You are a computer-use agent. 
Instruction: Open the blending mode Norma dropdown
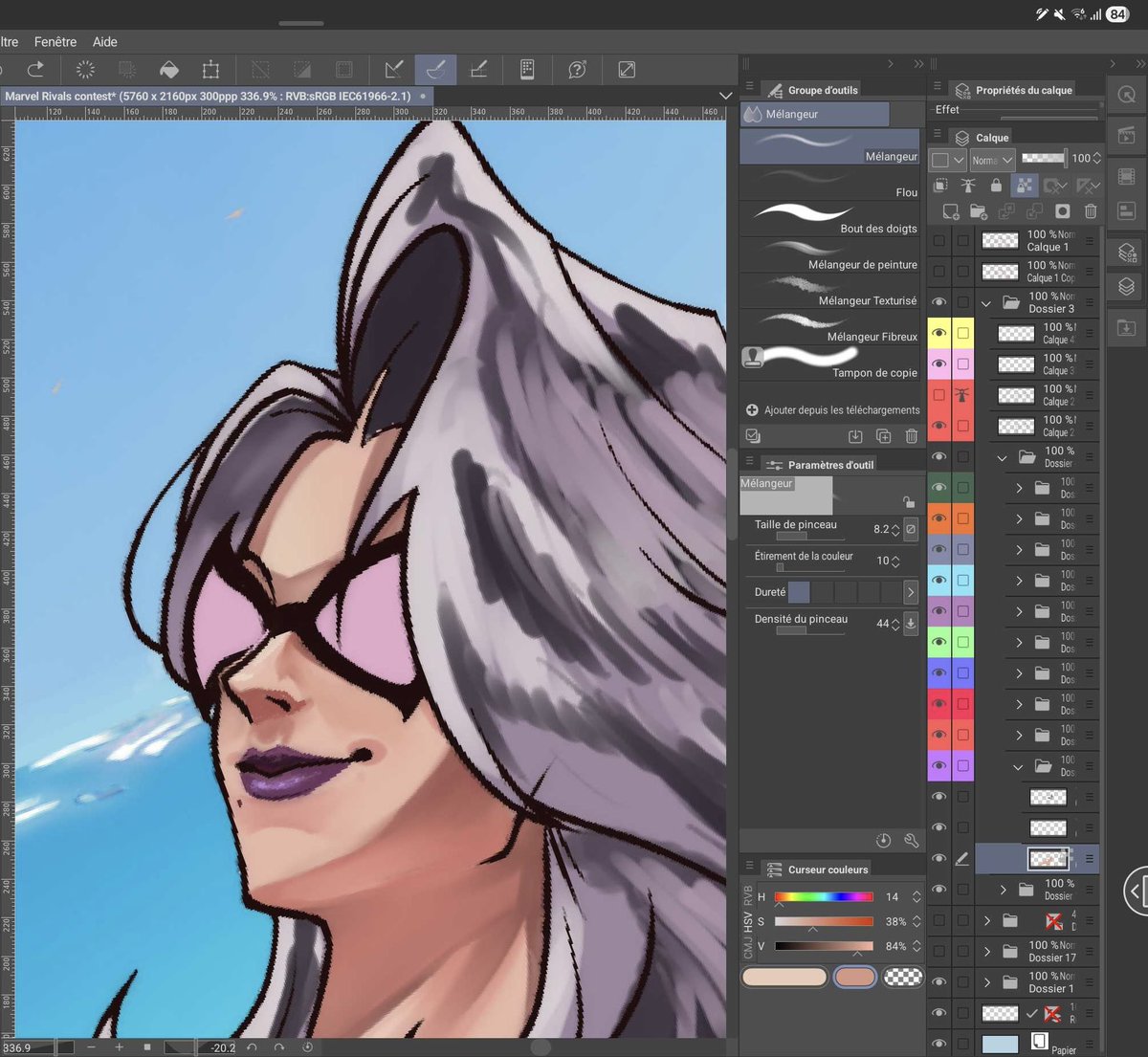pos(992,160)
